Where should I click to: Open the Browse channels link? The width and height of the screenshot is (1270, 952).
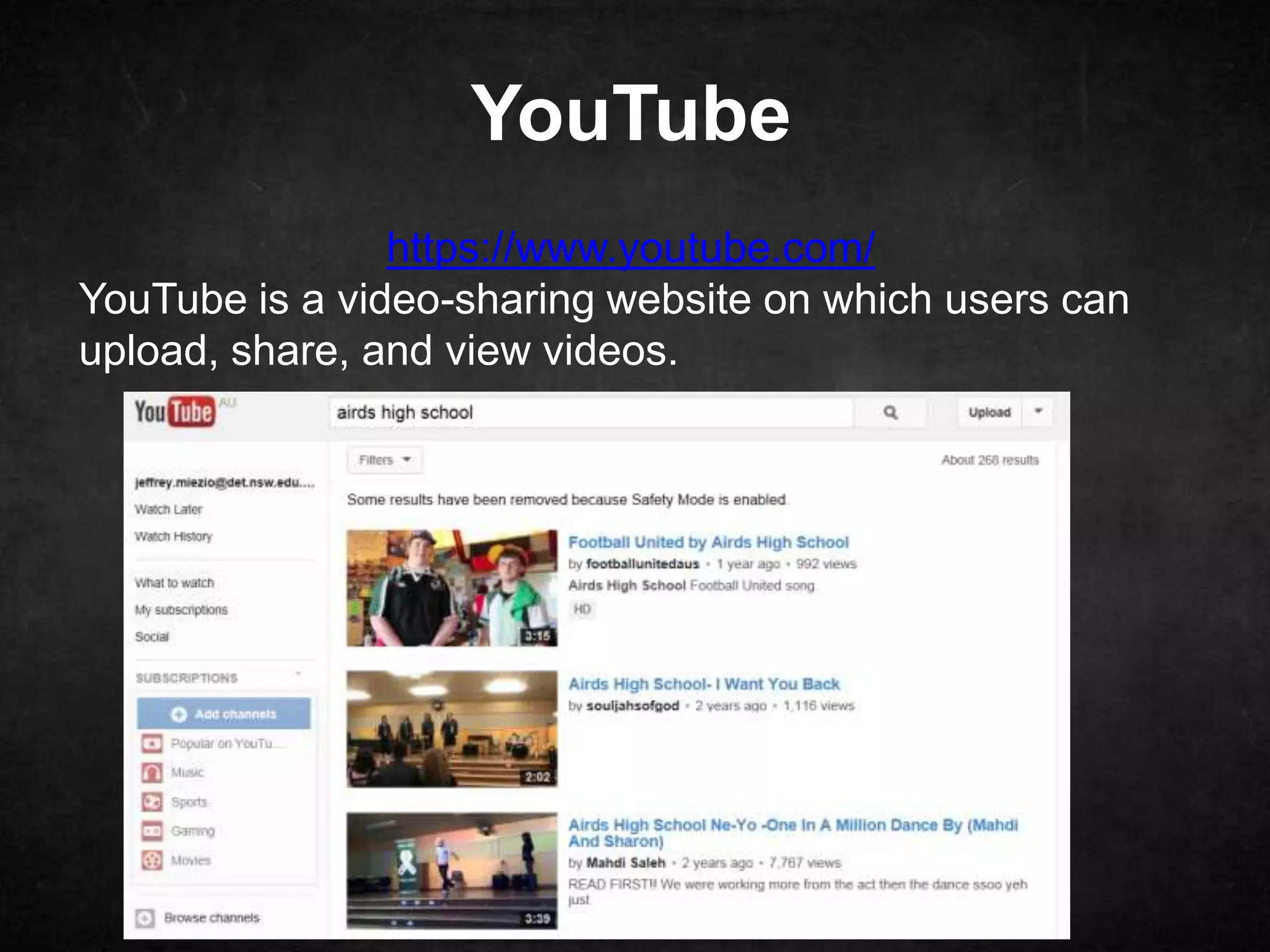(211, 918)
